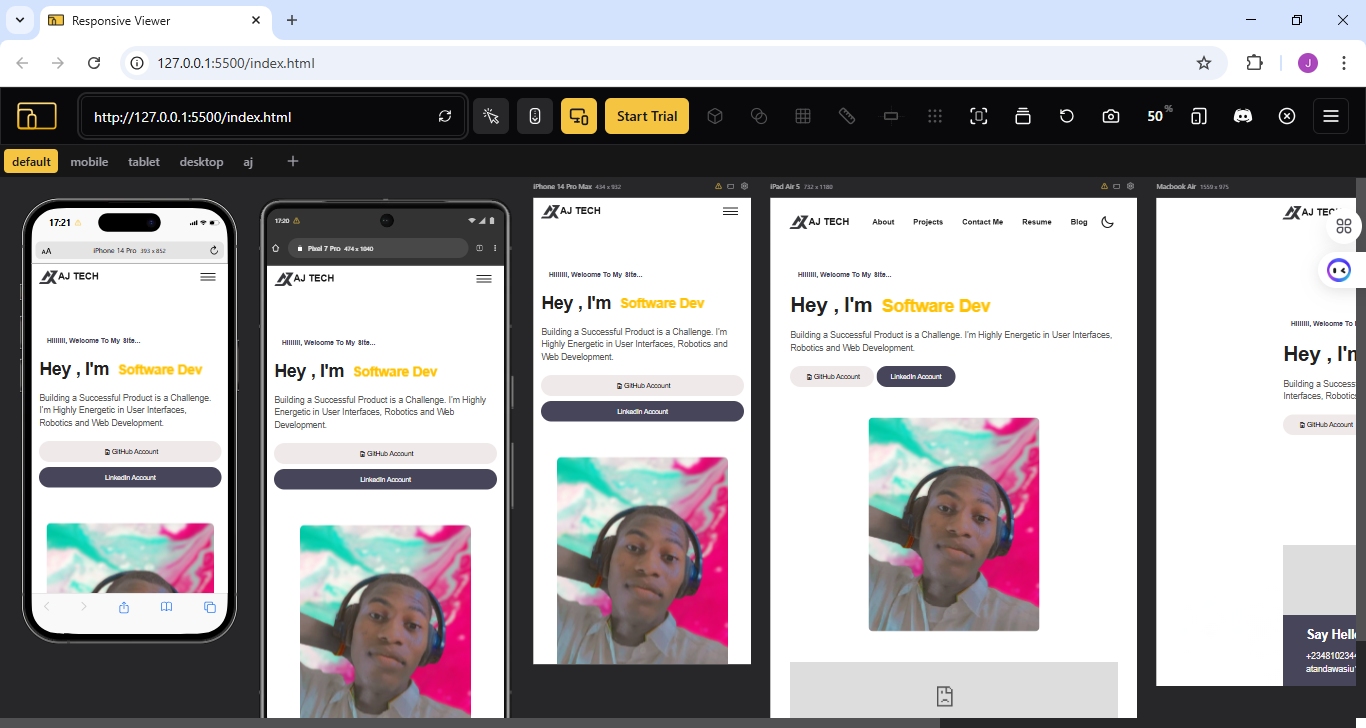The image size is (1366, 728).
Task: Click the device rotate orientation icon
Action: click(1199, 116)
